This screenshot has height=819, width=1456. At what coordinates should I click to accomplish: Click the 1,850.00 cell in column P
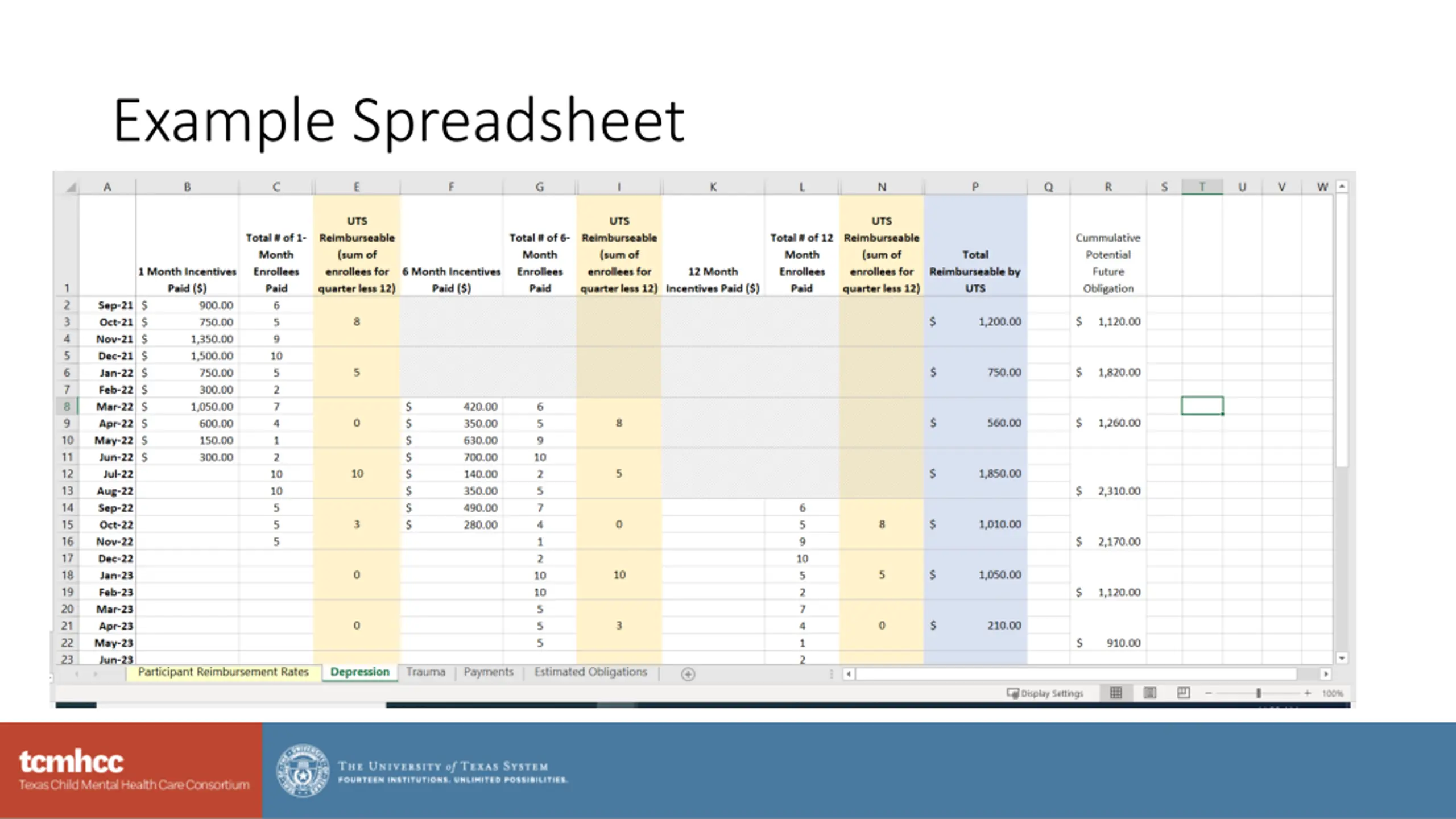(975, 474)
